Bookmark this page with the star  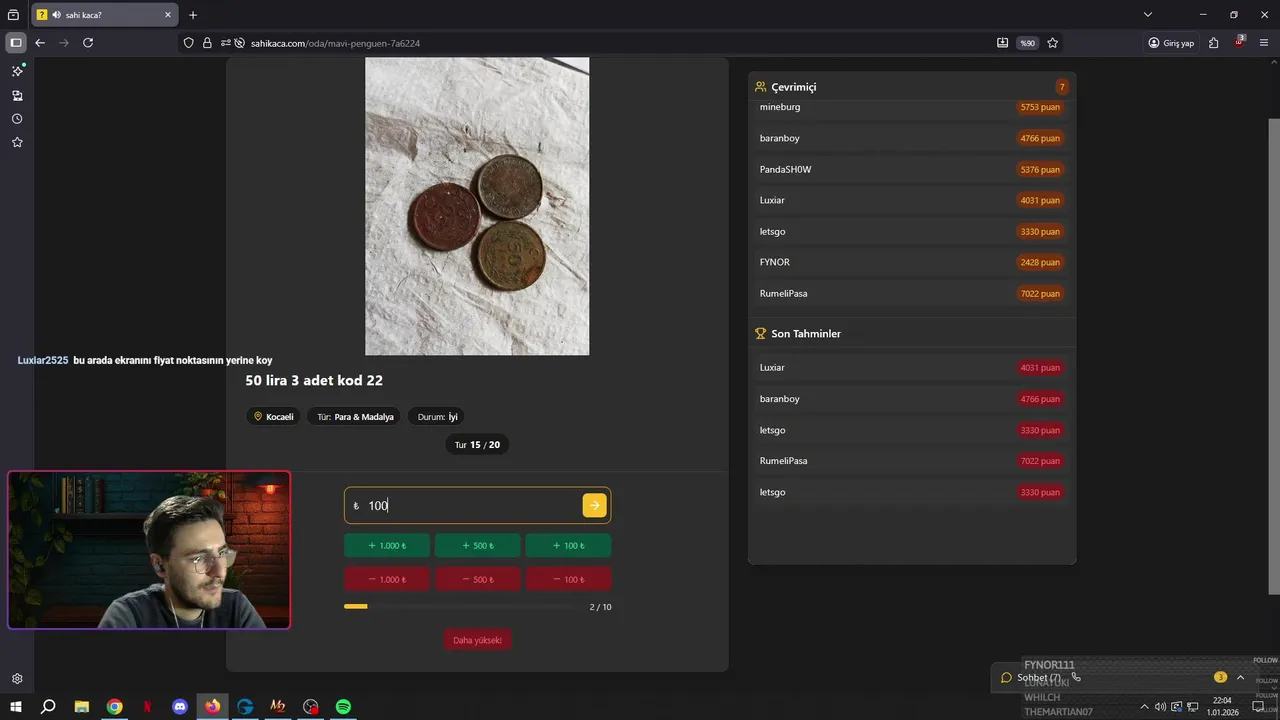tap(1053, 43)
